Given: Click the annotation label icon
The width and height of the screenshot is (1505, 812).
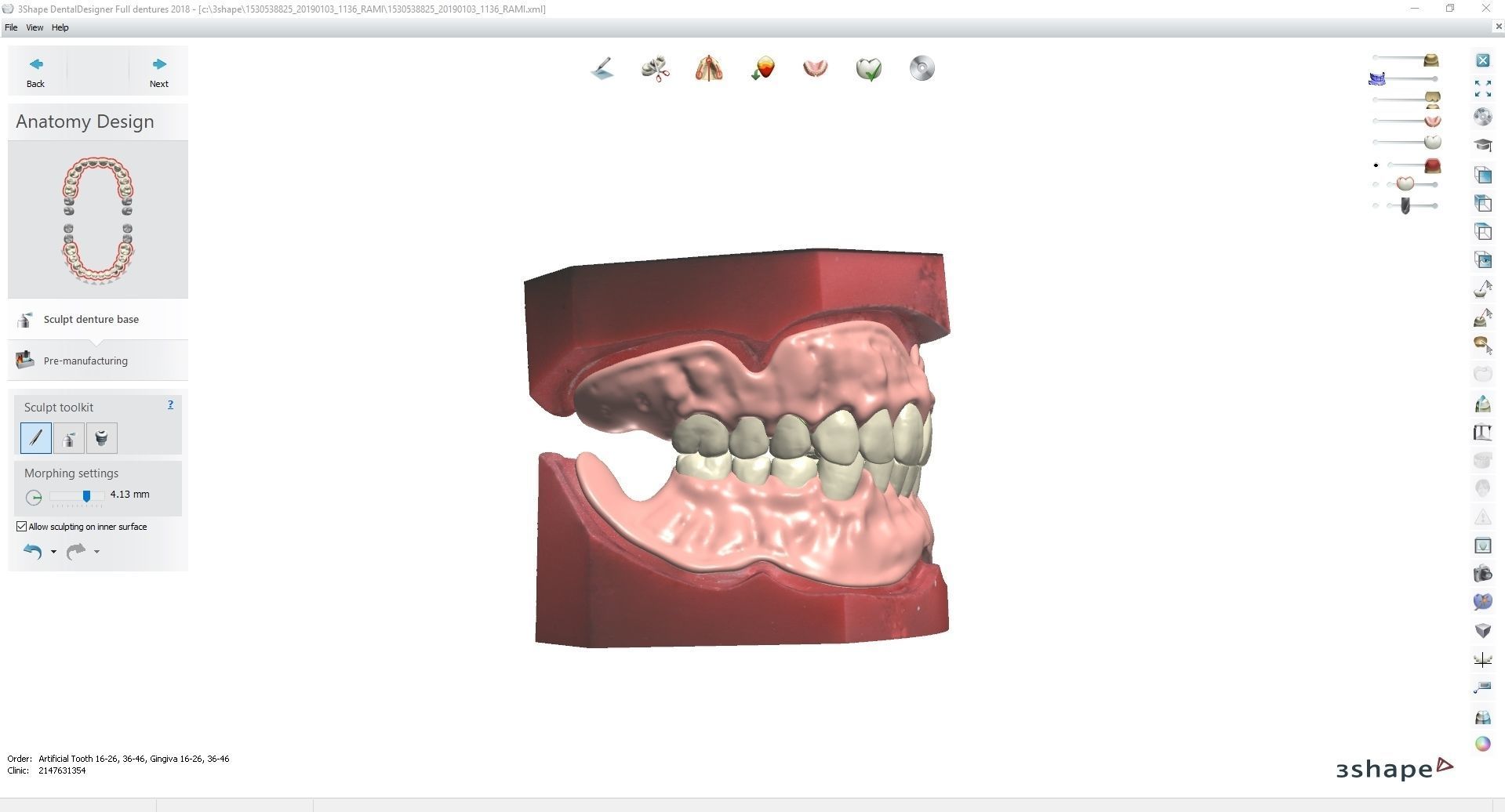Looking at the screenshot, I should tap(1483, 687).
